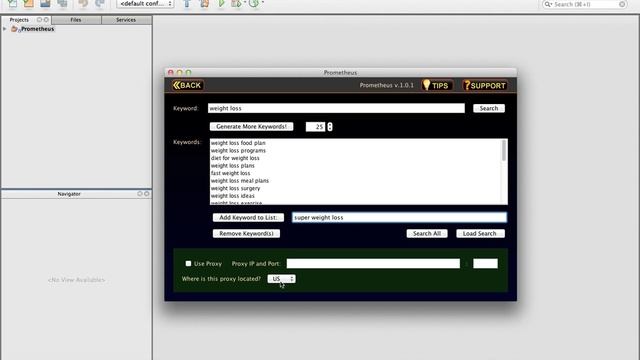This screenshot has height=360, width=640.
Task: Expand the Prometheus project node
Action: 4,29
